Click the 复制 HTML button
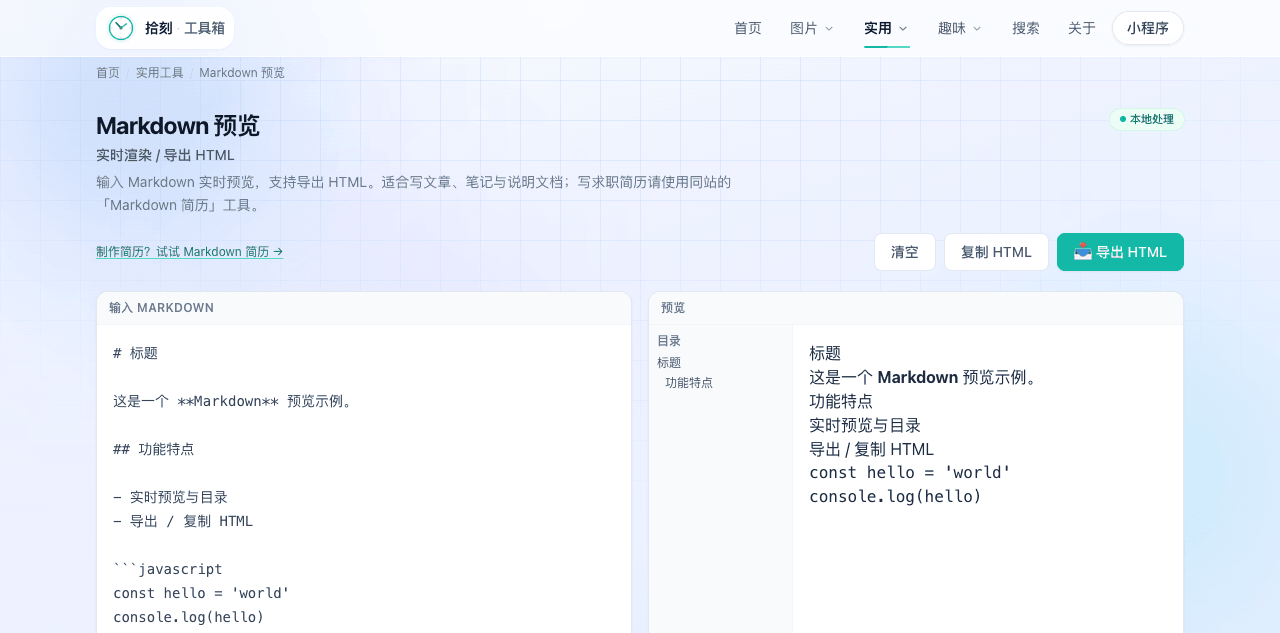The image size is (1280, 633). (996, 252)
